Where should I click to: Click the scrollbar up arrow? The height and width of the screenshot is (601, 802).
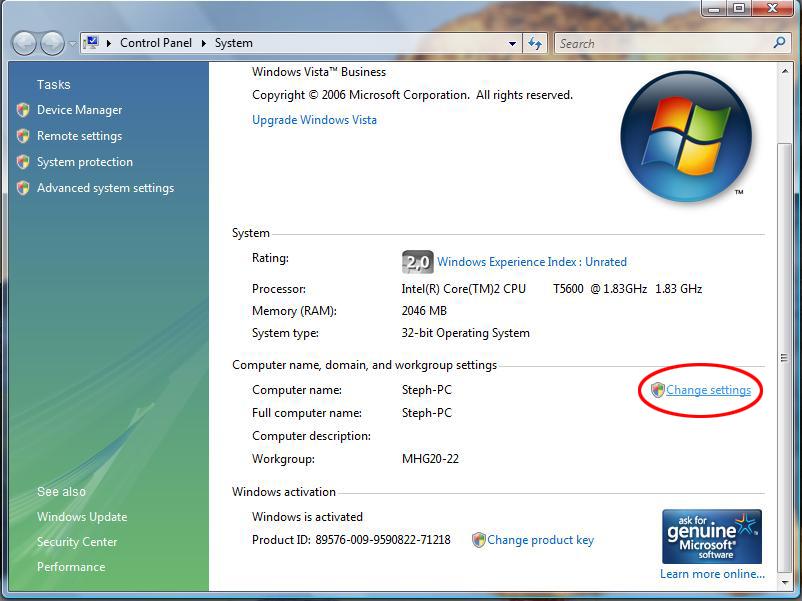(x=784, y=72)
